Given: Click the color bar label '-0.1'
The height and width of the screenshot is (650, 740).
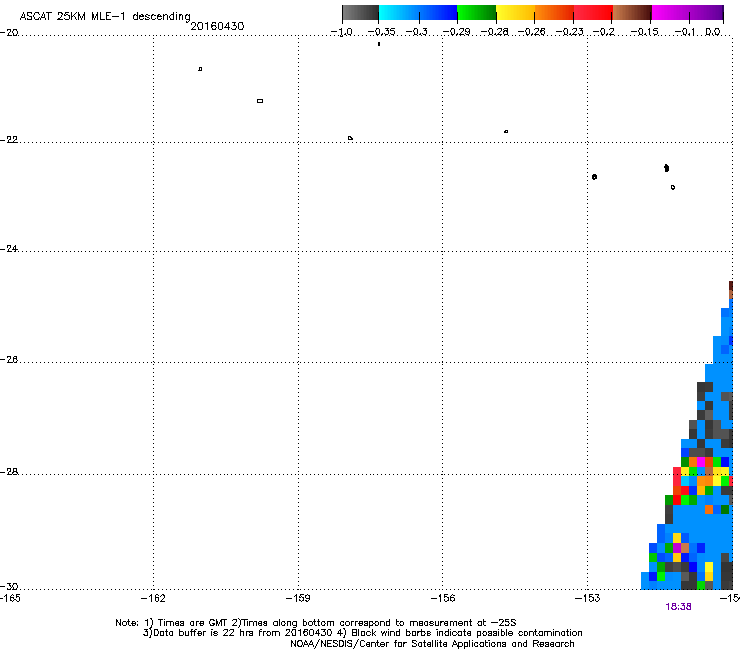Looking at the screenshot, I should click(685, 32).
